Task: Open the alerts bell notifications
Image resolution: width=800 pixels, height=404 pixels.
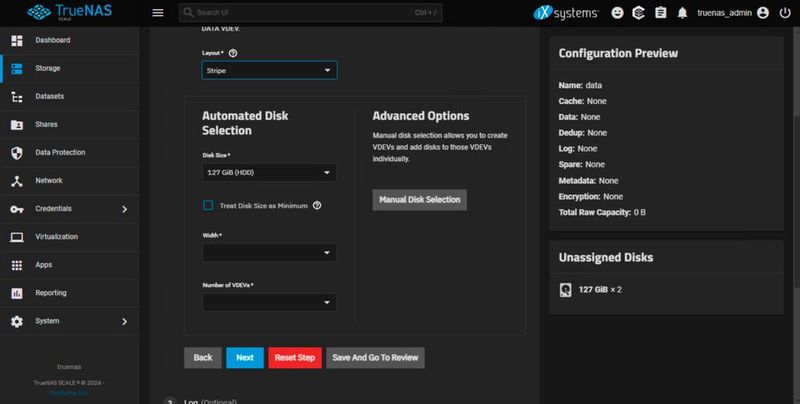Action: point(683,13)
